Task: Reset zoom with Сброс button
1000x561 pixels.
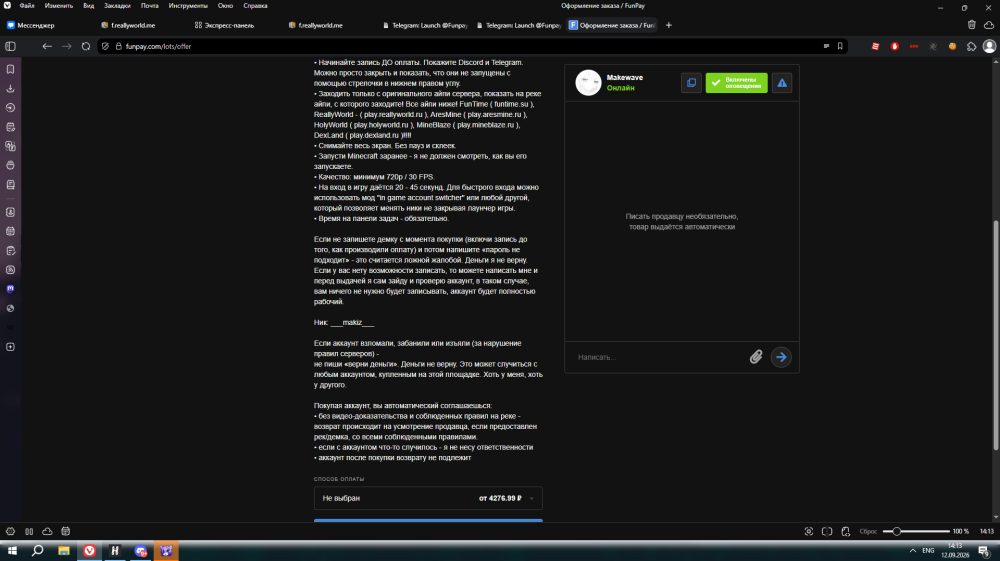Action: (x=867, y=532)
